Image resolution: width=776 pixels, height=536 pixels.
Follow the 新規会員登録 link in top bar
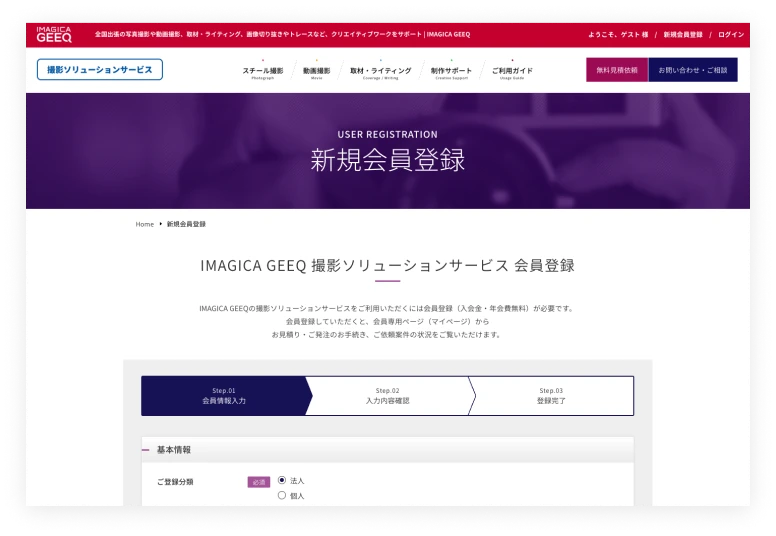683,35
